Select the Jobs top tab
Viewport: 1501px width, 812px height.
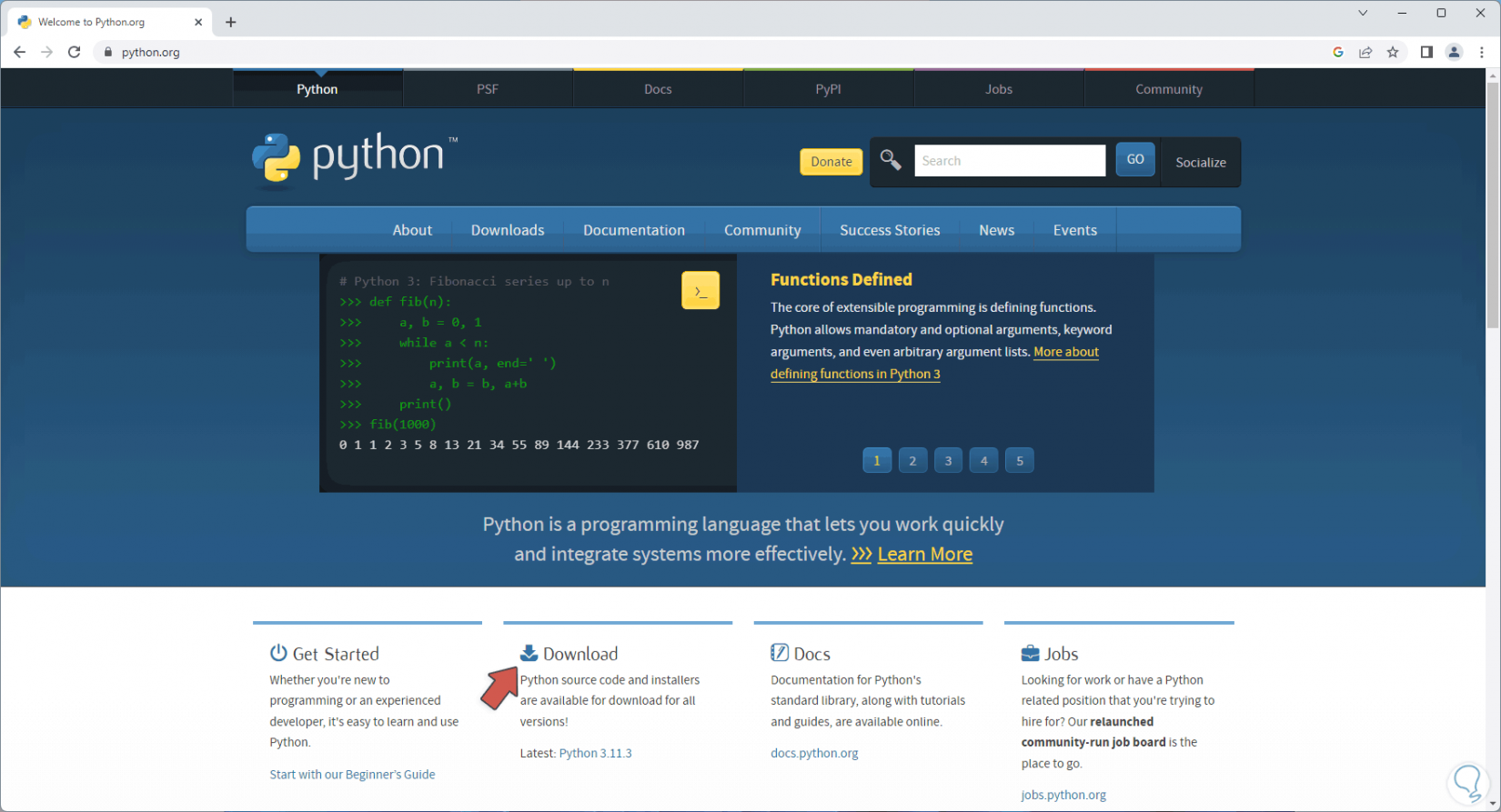(x=999, y=89)
